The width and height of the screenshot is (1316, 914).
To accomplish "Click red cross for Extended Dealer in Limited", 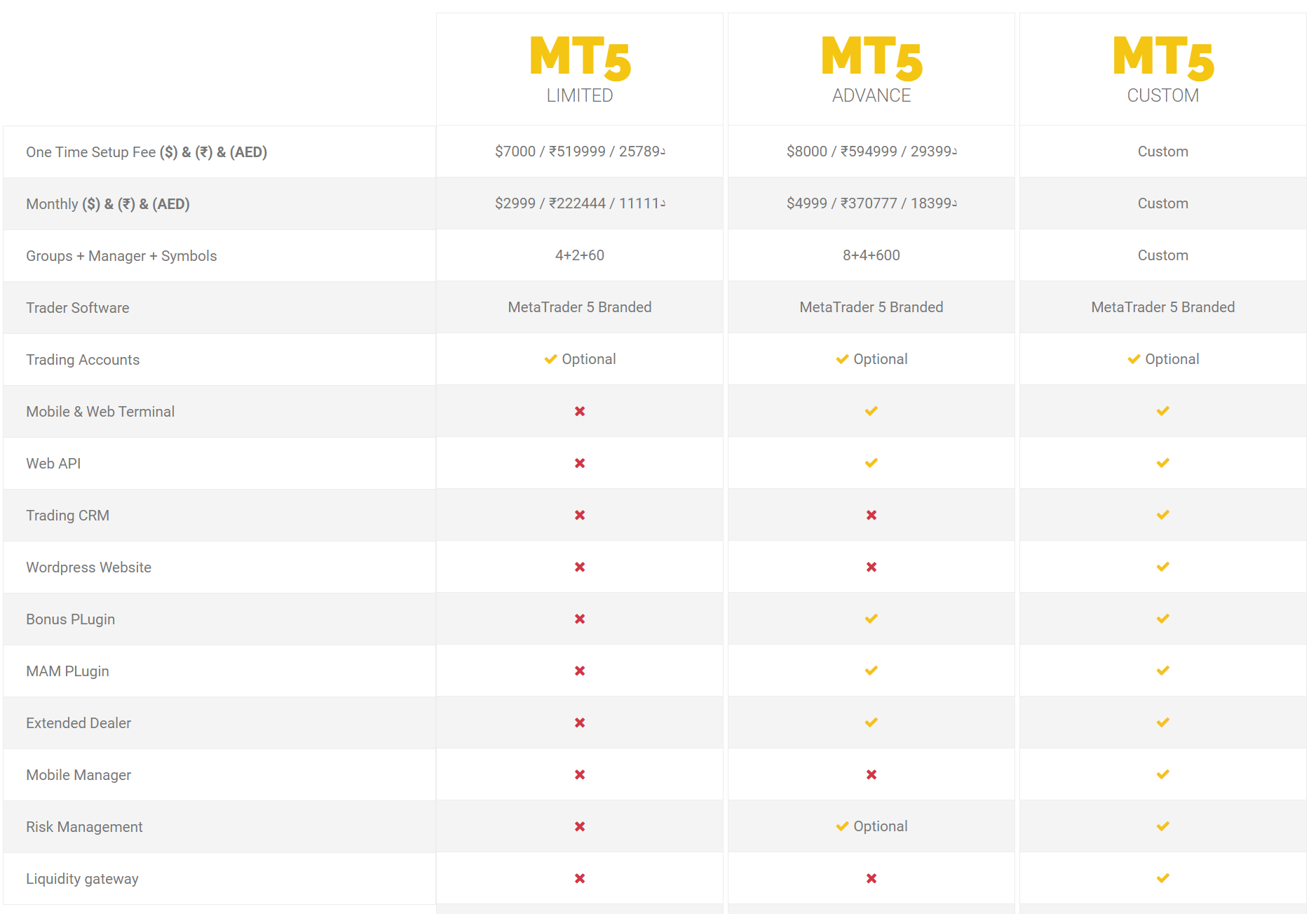I will coord(580,723).
